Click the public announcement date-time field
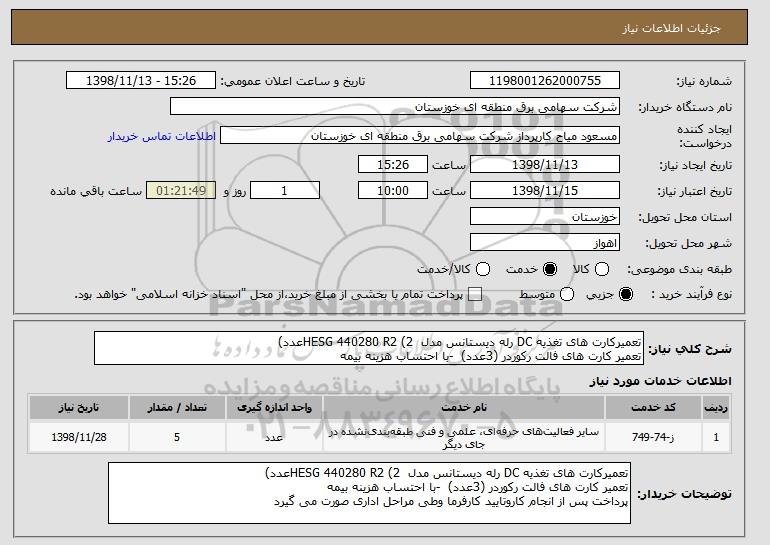The width and height of the screenshot is (770, 545). pos(146,79)
